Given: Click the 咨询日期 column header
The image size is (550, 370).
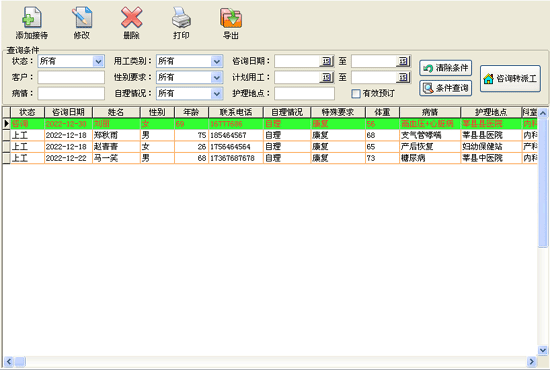Looking at the screenshot, I should tap(68, 112).
